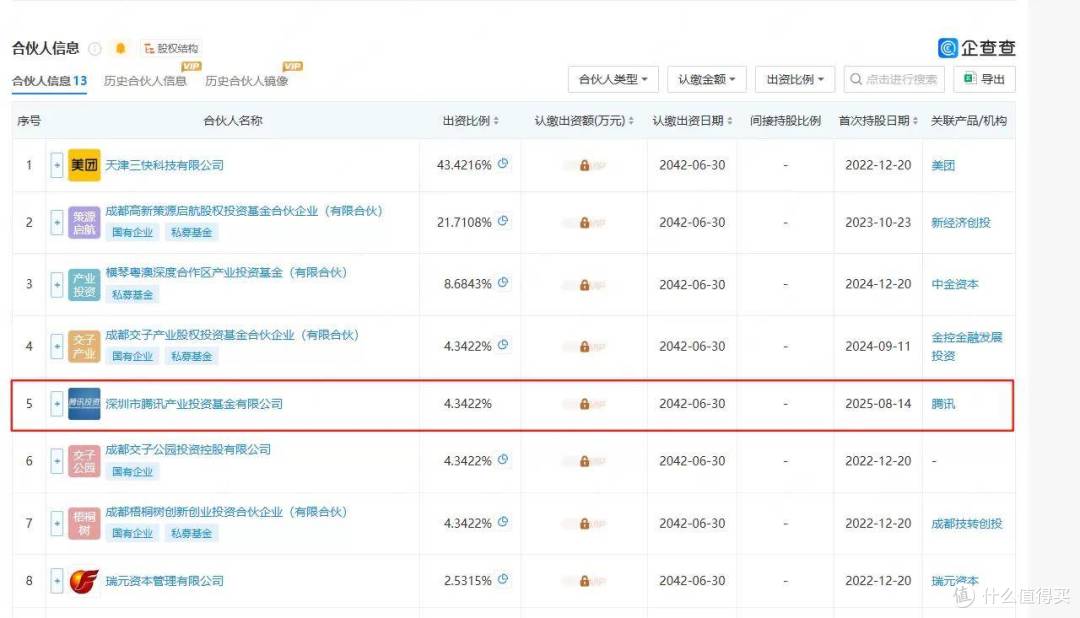Expand row 3 横琴粤澳 plus button
The image size is (1080, 618).
point(57,284)
